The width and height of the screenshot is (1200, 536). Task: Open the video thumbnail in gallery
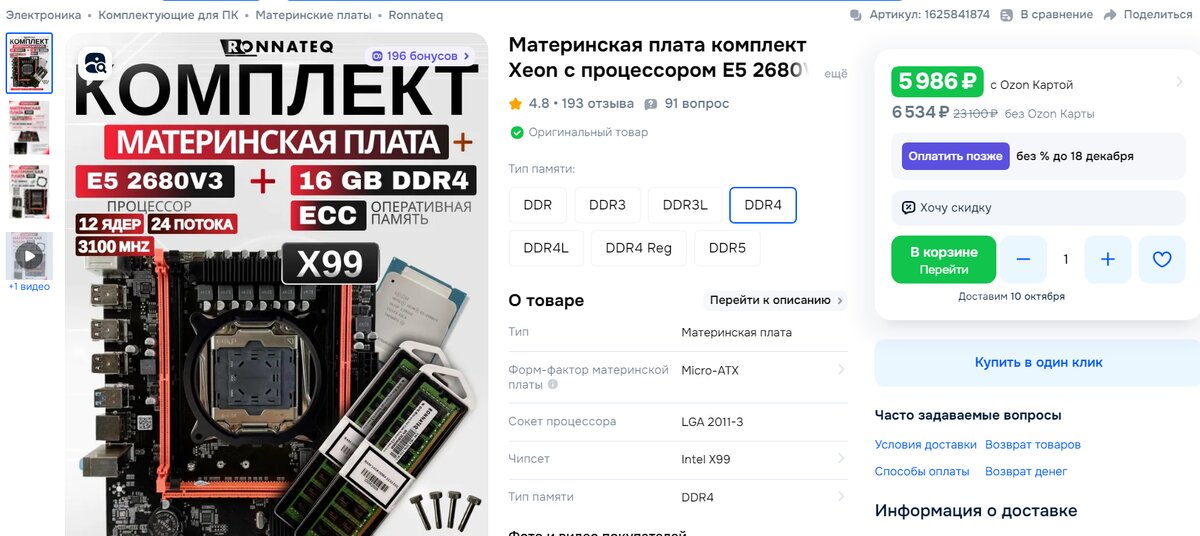click(x=30, y=257)
